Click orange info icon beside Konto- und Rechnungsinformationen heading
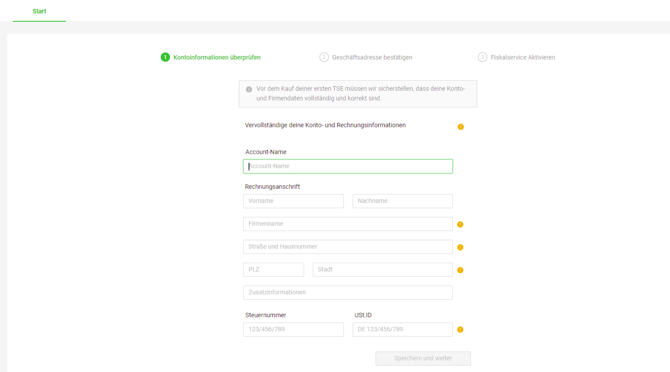Viewport: 670px width, 372px height. tap(461, 127)
